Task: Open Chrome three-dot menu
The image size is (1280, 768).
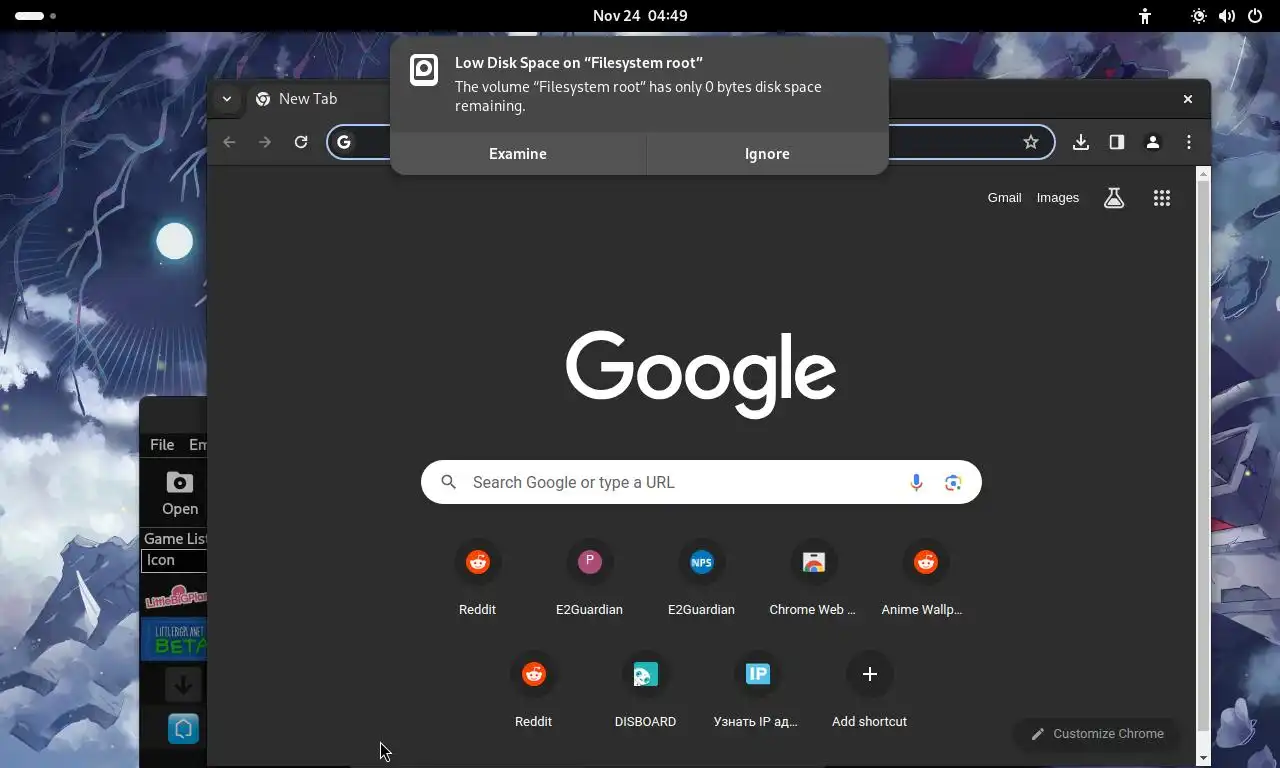Action: tap(1189, 142)
